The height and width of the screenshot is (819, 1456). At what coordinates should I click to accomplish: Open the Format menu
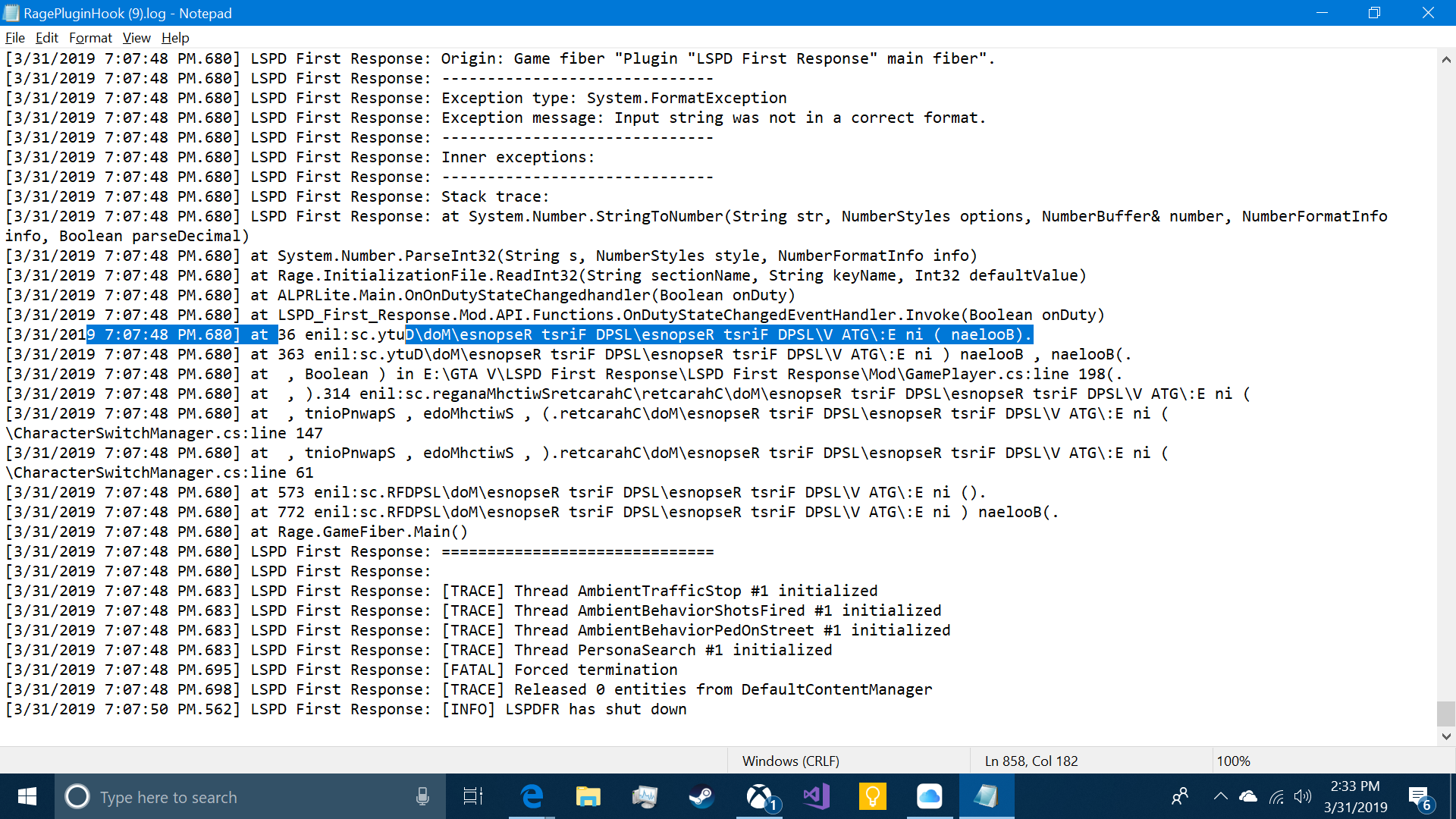coord(90,38)
